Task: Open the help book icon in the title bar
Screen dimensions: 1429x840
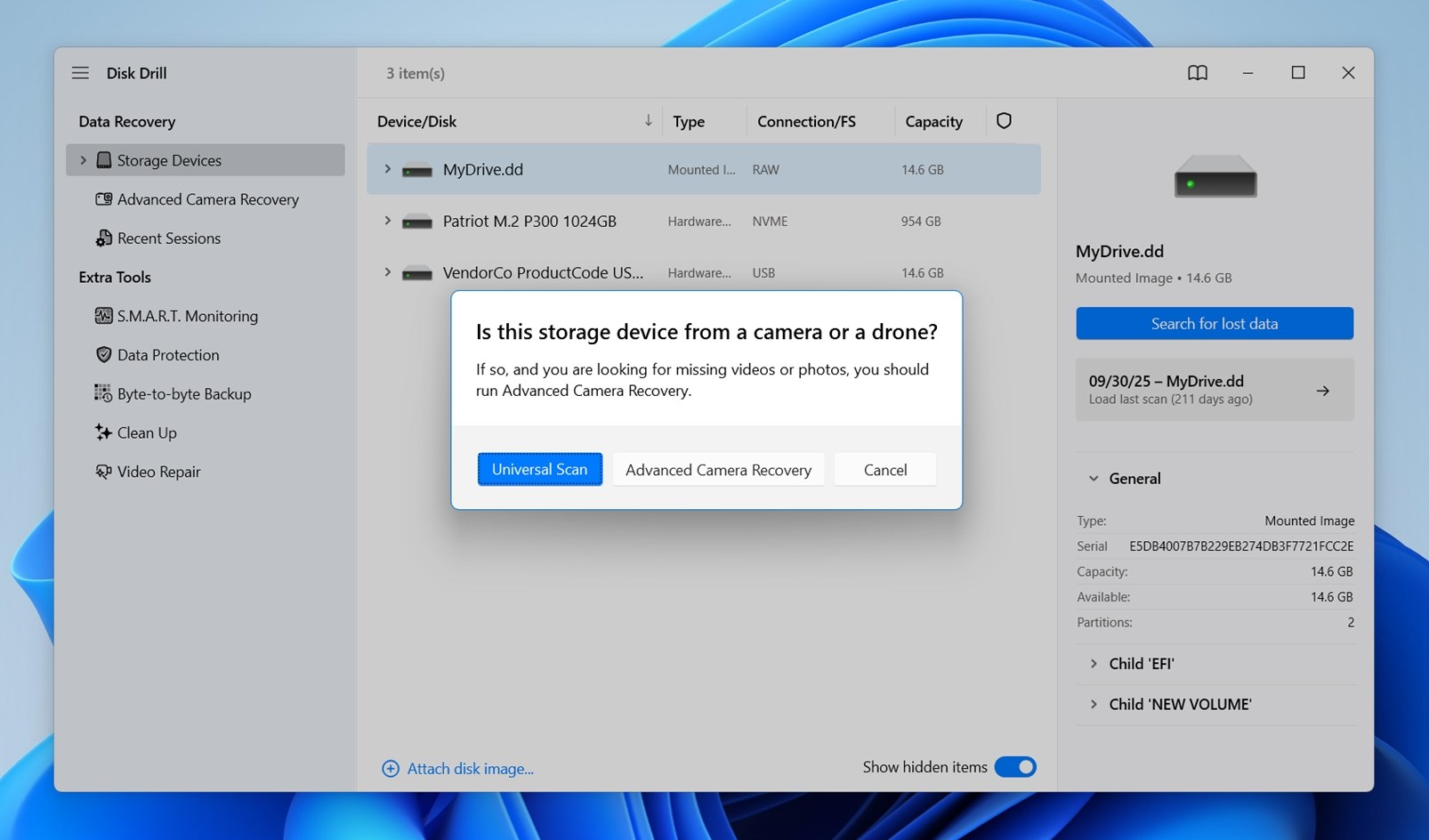Action: click(x=1198, y=73)
